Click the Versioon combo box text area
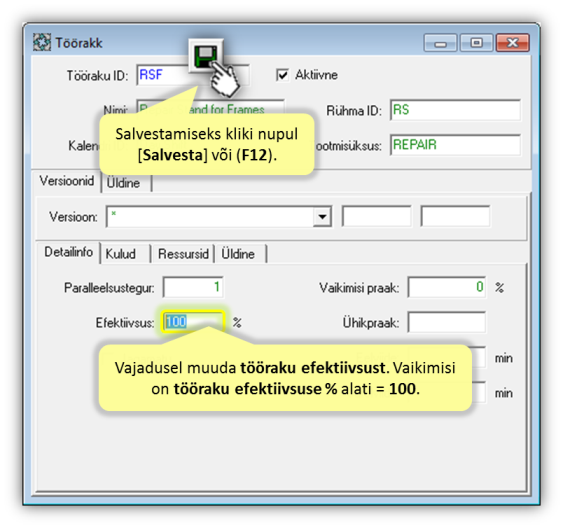The height and width of the screenshot is (528, 563). pyautogui.click(x=210, y=217)
